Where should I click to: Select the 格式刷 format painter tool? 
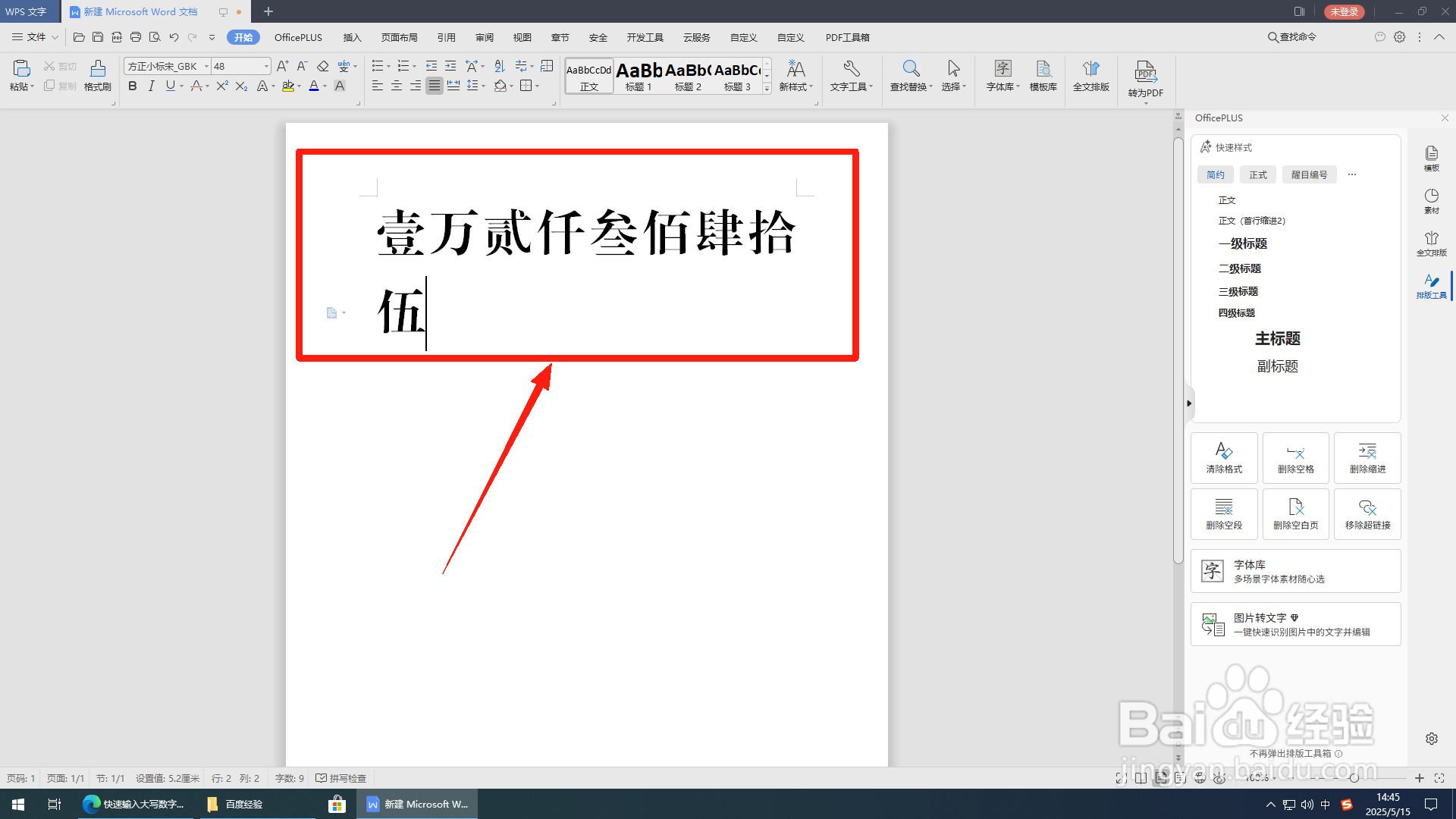coord(97,76)
